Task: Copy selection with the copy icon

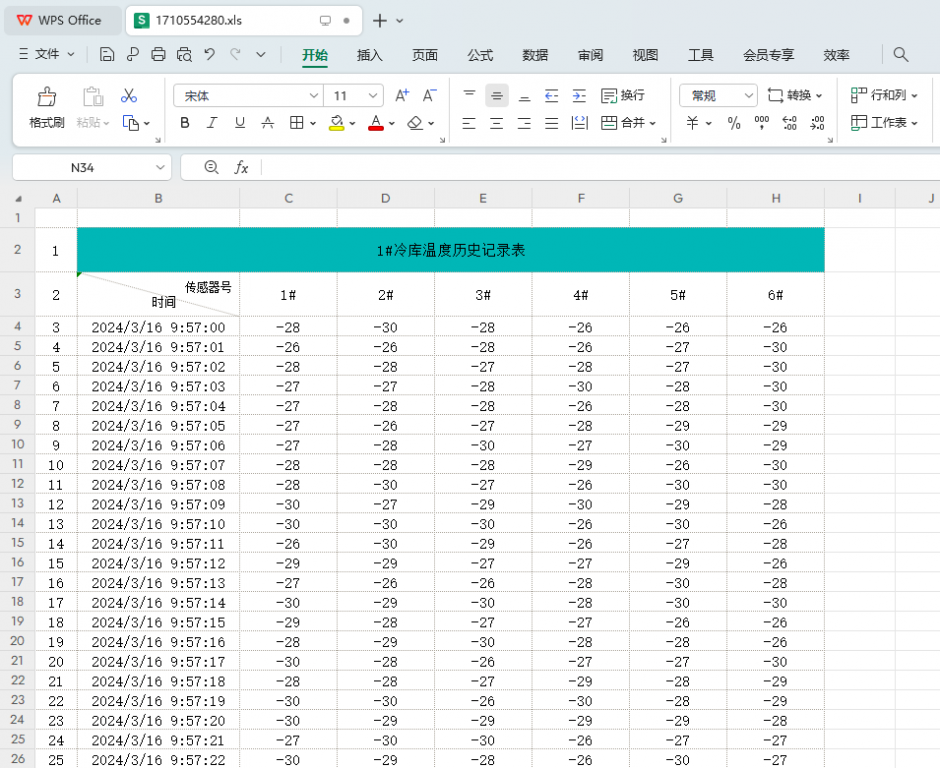Action: 131,123
